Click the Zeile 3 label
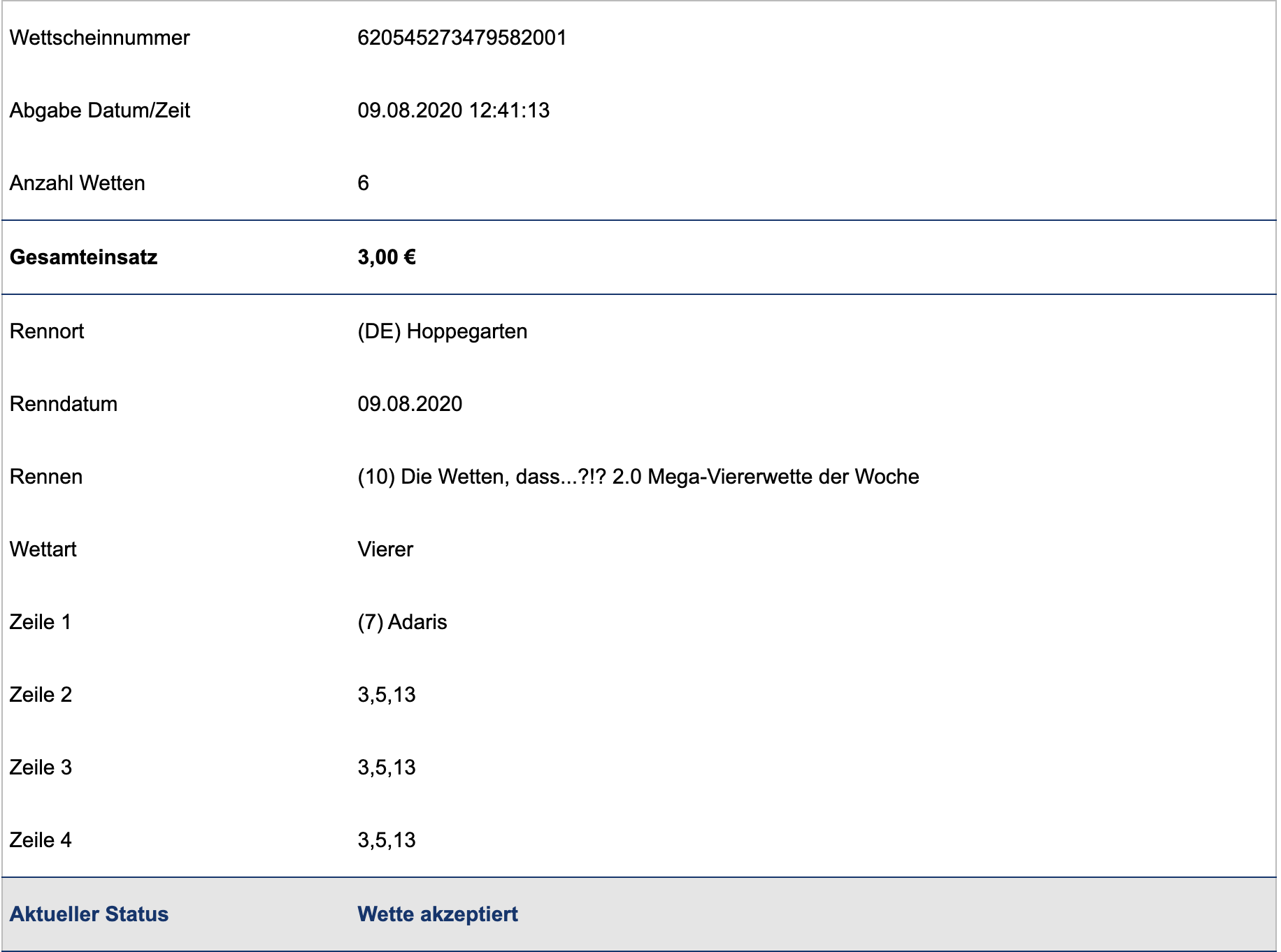This screenshot has width=1281, height=952. [x=41, y=767]
